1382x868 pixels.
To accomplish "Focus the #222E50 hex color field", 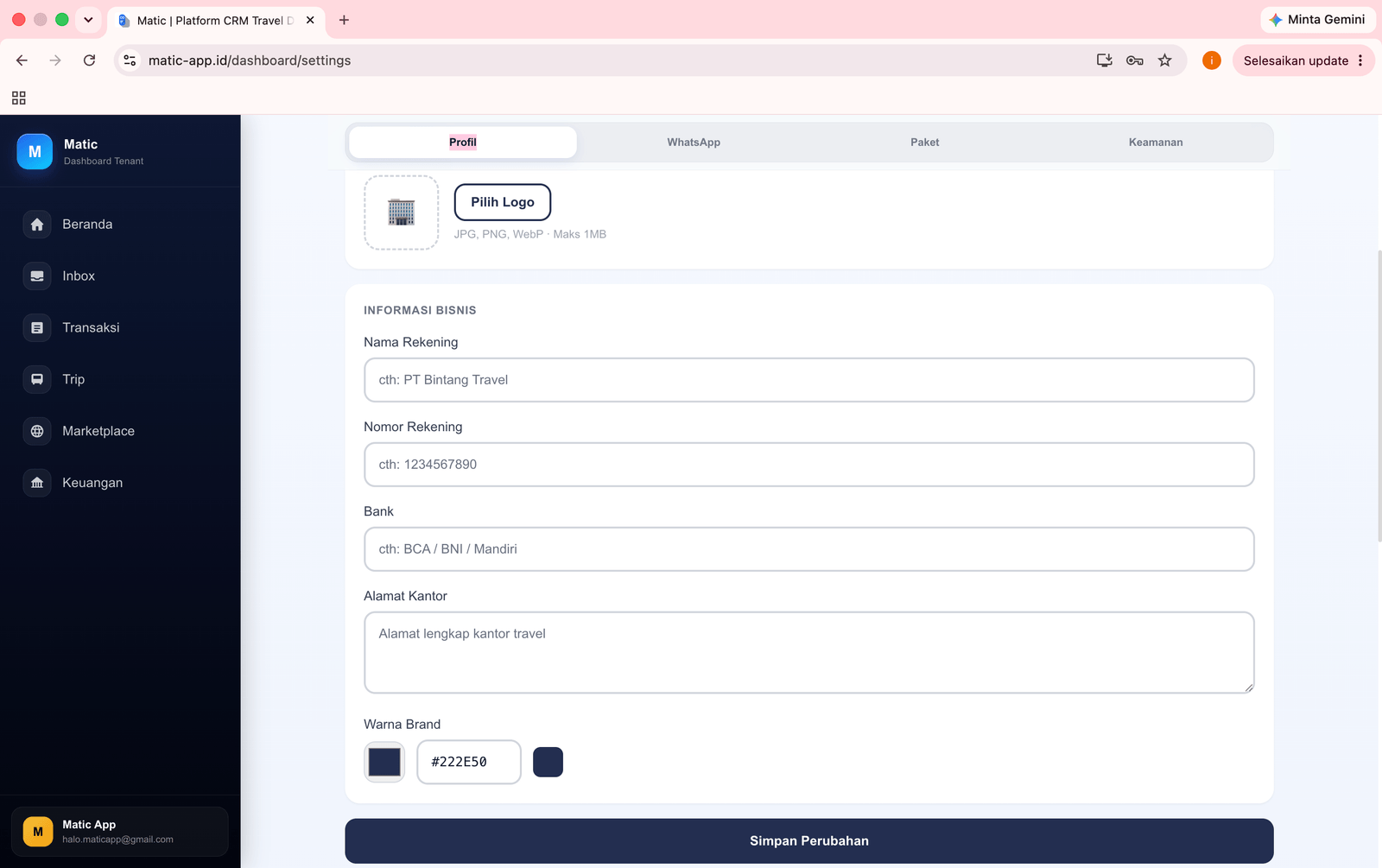I will [469, 762].
